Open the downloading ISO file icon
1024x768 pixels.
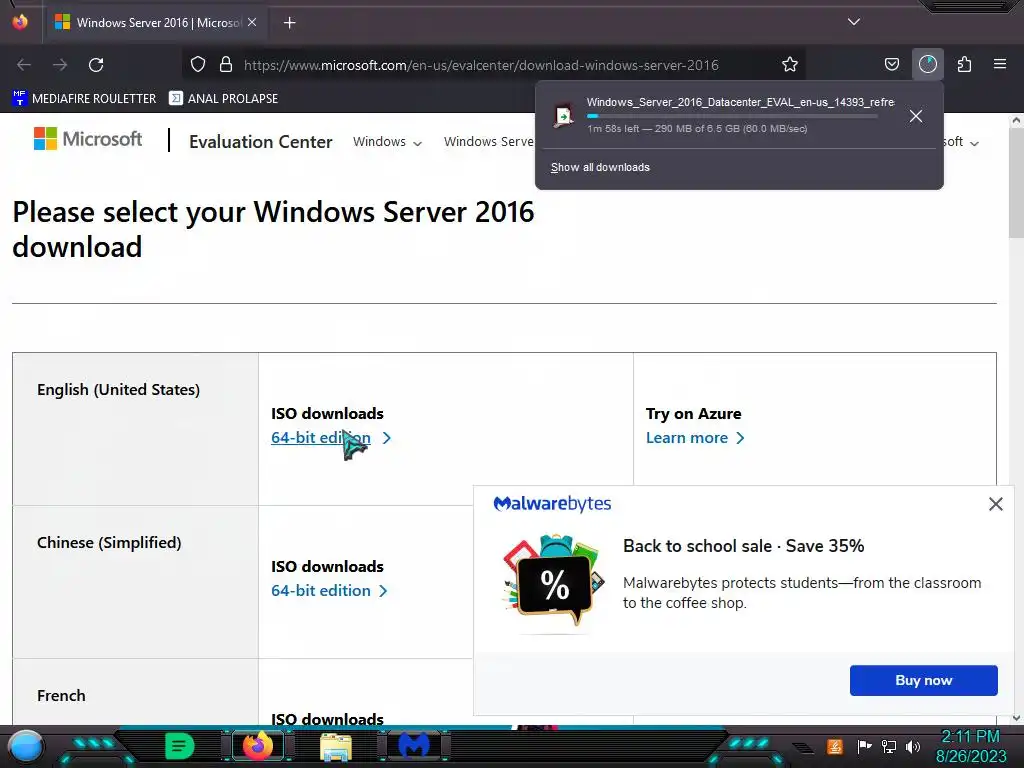click(x=563, y=116)
